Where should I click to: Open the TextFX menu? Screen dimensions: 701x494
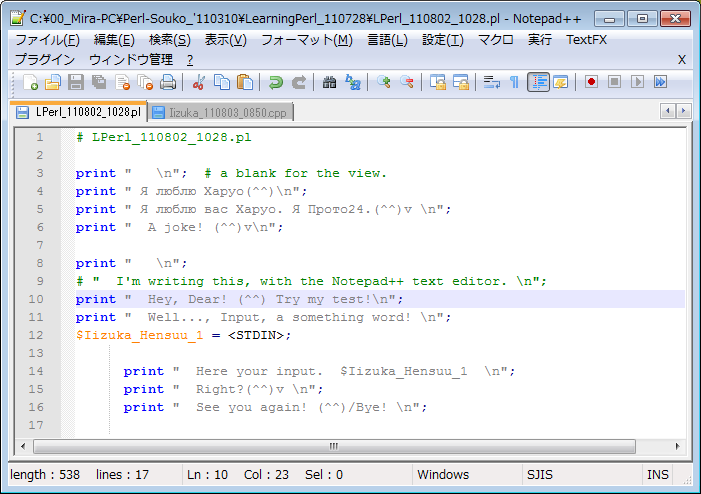(x=587, y=40)
